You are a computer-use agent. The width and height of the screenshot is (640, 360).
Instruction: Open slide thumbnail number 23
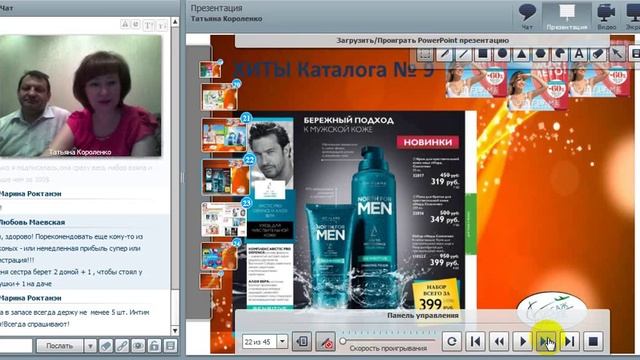tap(224, 219)
